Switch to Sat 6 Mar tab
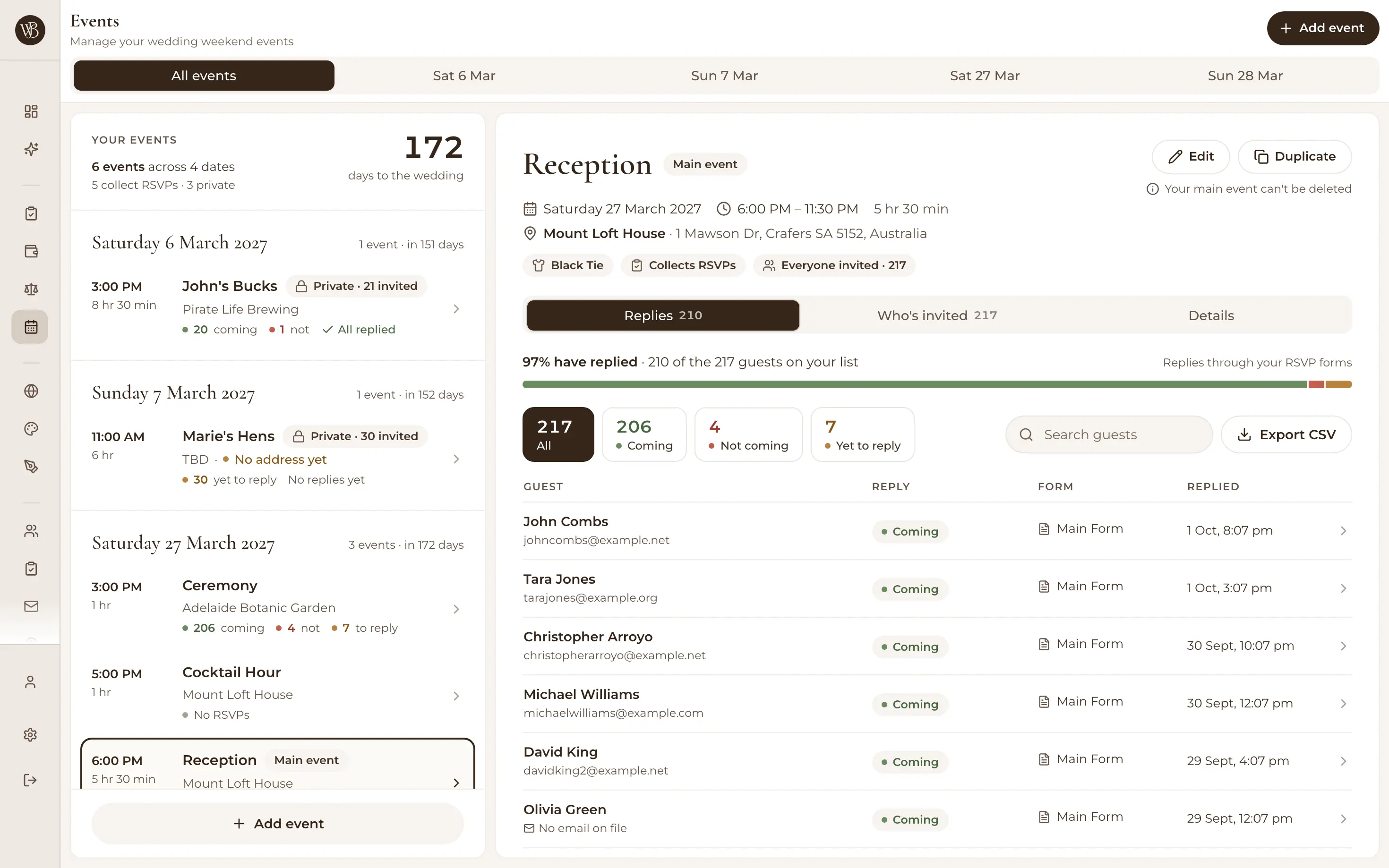Viewport: 1389px width, 868px height. [x=464, y=76]
